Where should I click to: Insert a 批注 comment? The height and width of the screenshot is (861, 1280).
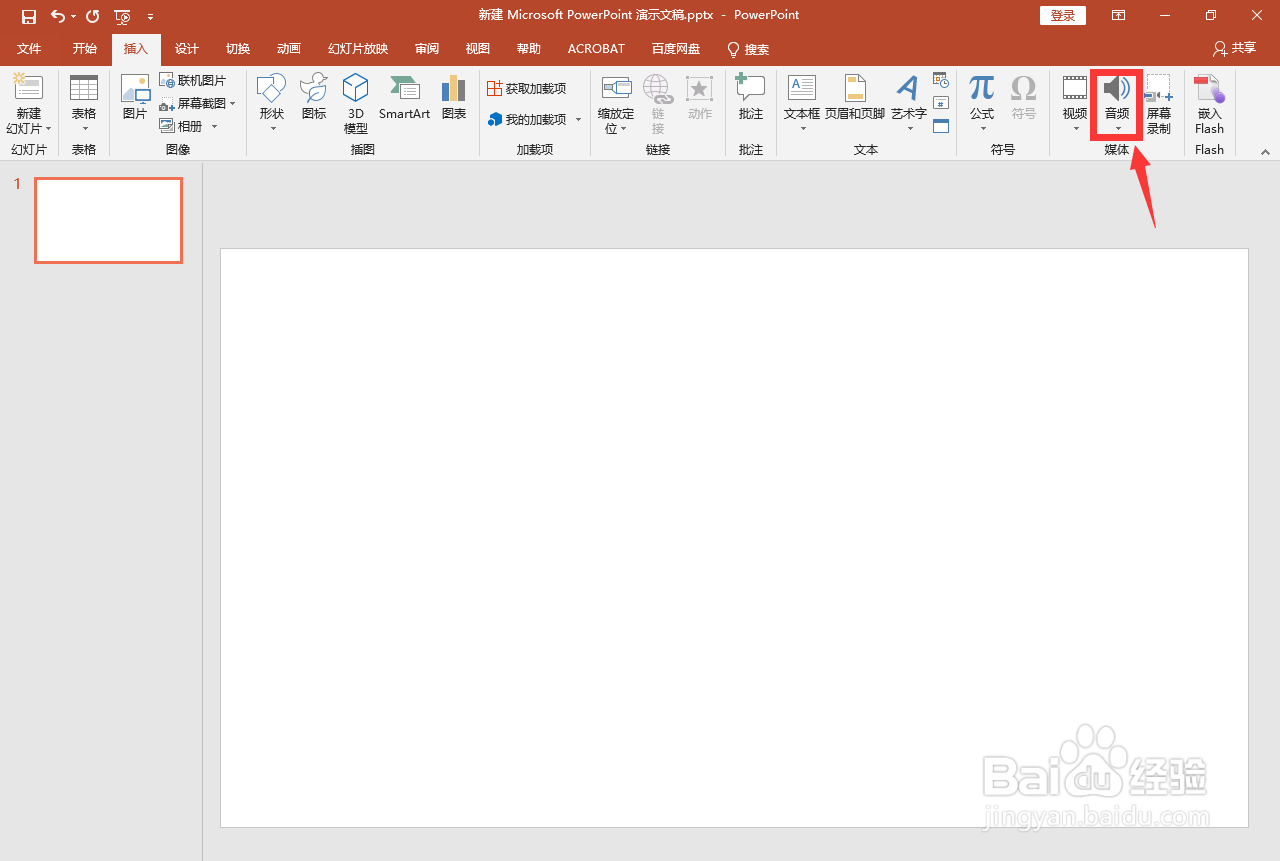tap(751, 98)
